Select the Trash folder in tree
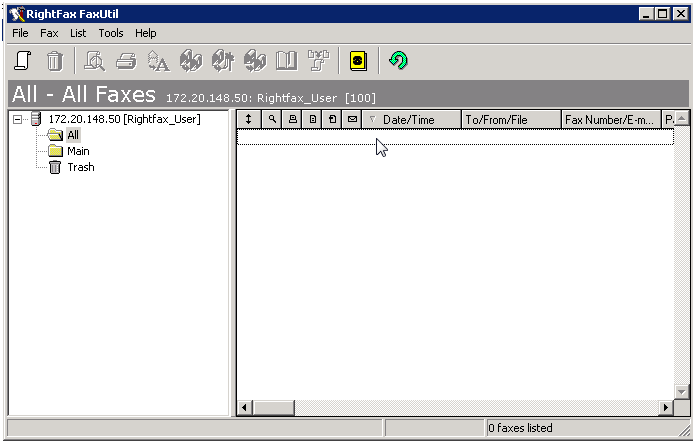Viewport: 695px width, 443px height. pos(81,167)
